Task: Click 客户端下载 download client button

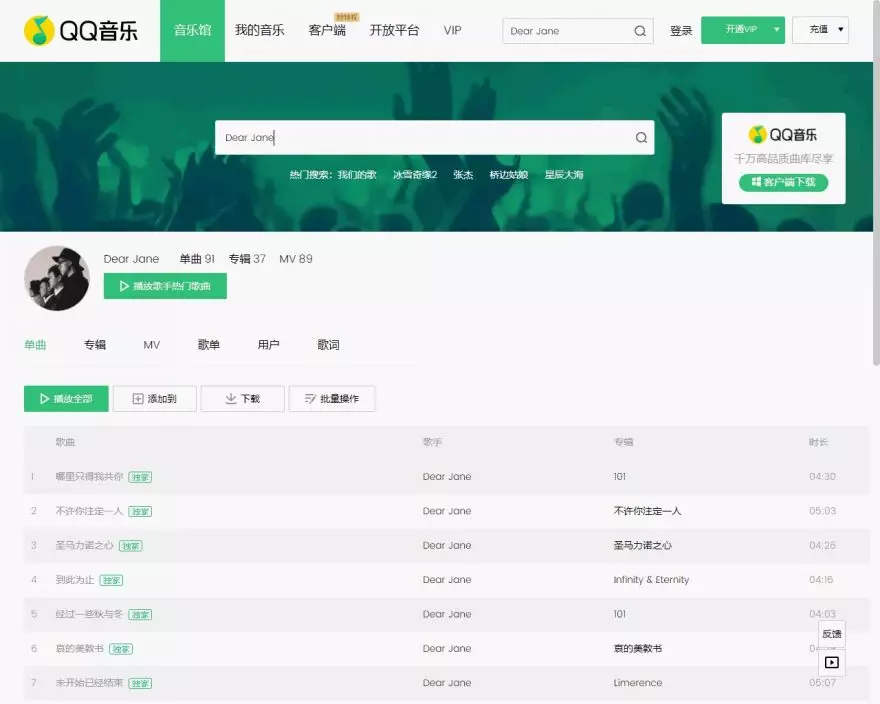Action: point(783,182)
